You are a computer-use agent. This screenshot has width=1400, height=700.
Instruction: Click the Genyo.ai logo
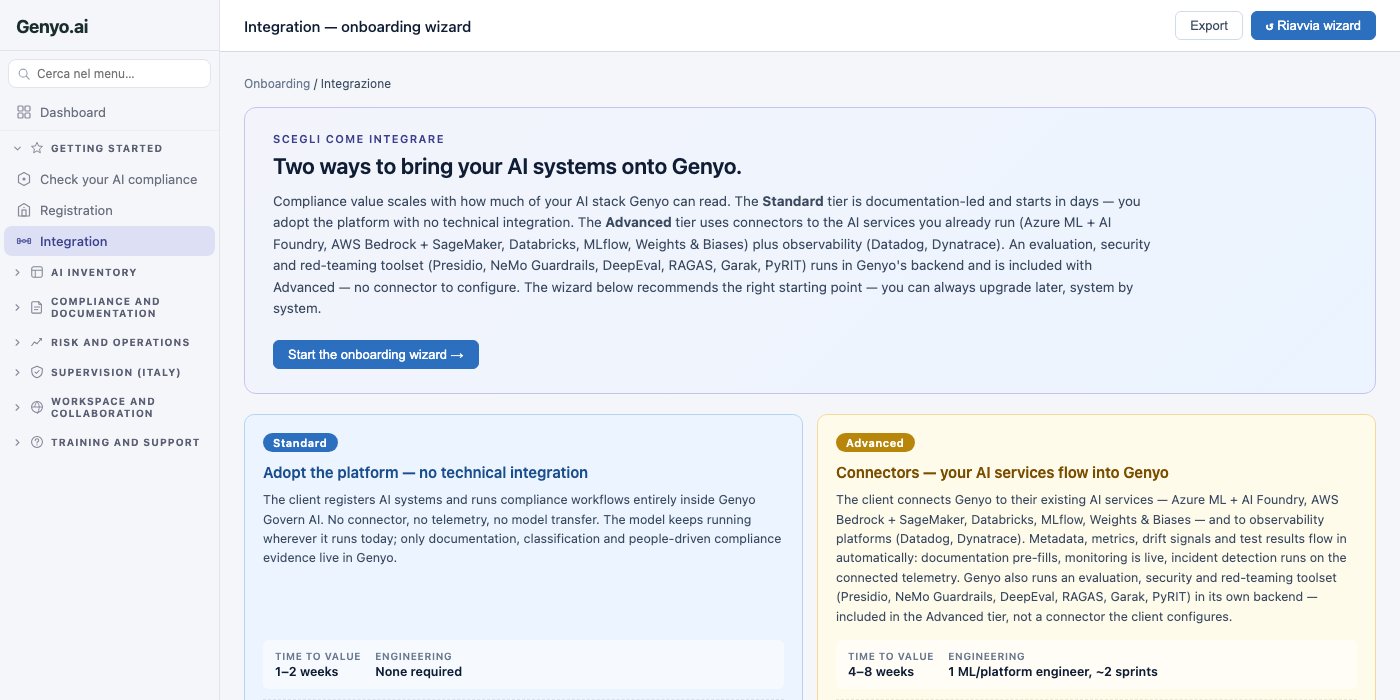(x=52, y=27)
